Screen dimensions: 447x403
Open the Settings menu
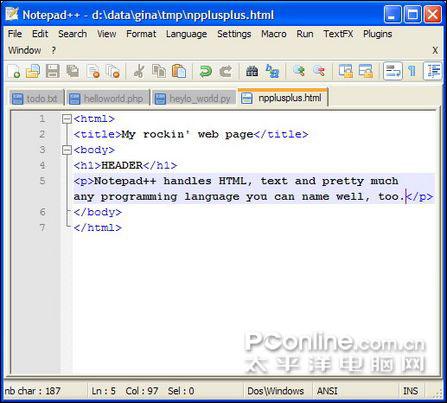pyautogui.click(x=234, y=34)
